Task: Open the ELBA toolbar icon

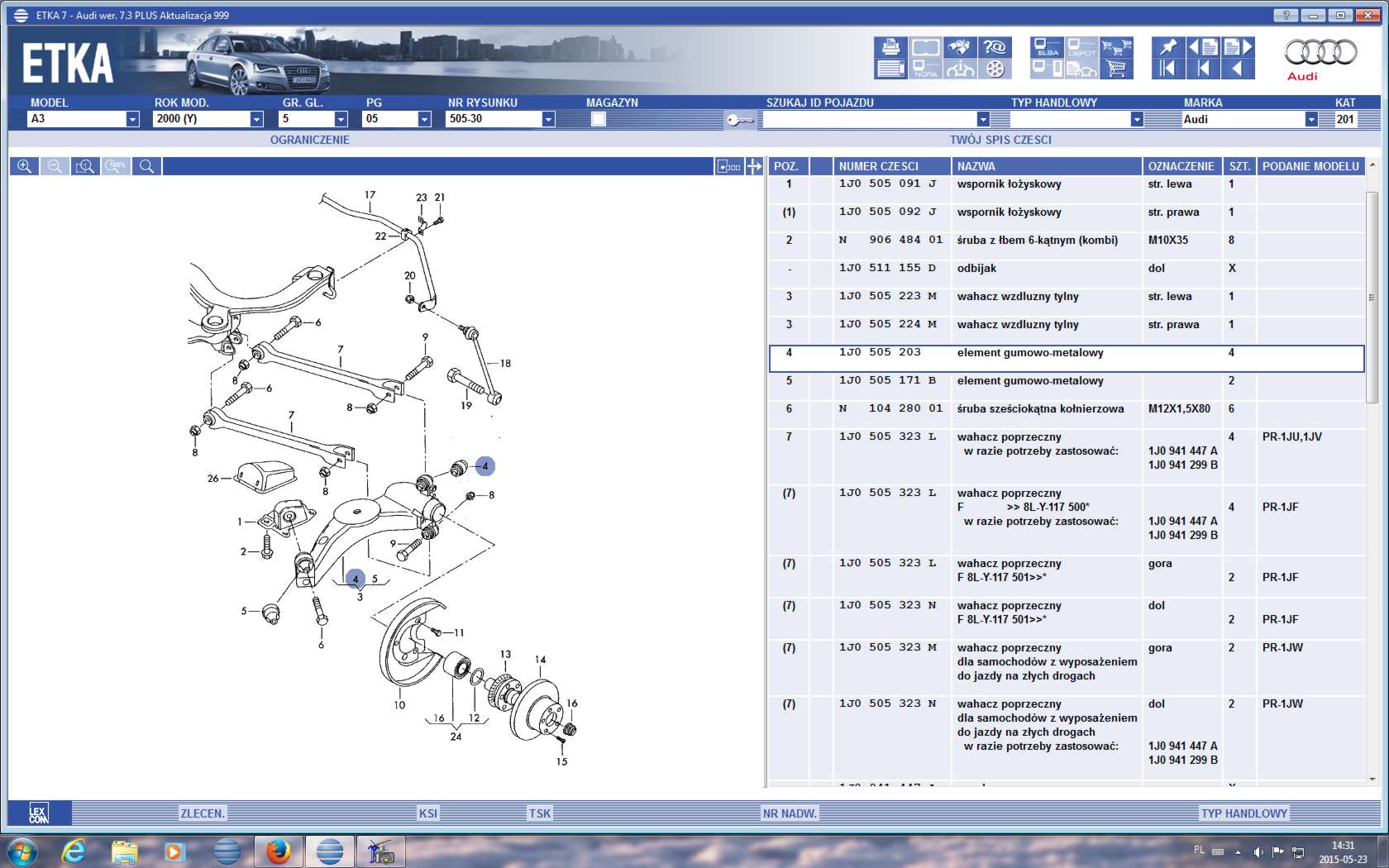Action: pos(1048,47)
